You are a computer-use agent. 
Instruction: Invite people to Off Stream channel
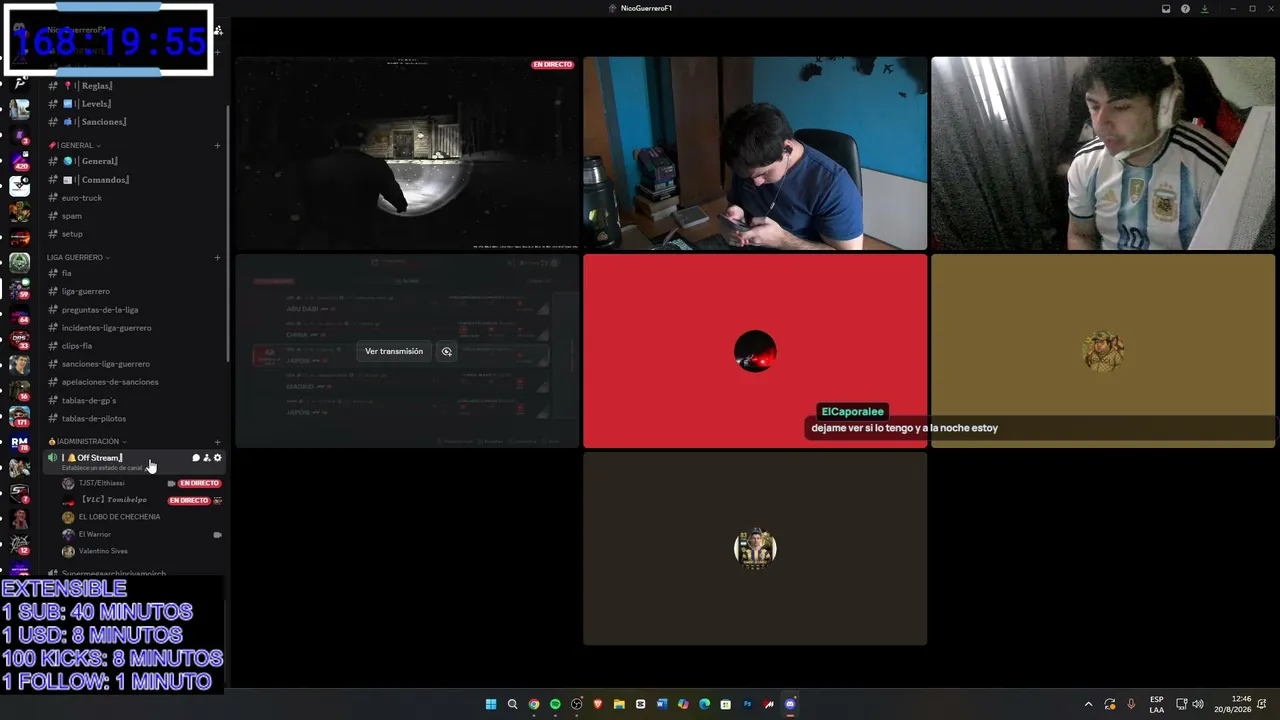[207, 458]
